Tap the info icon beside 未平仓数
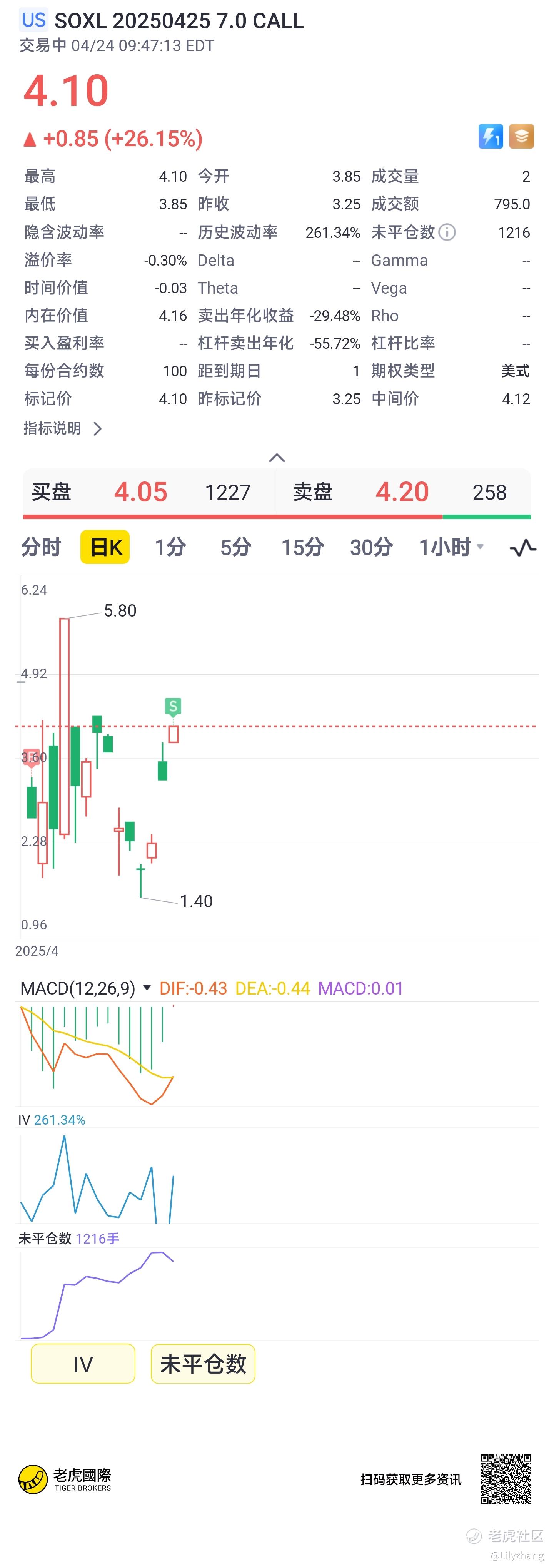Viewport: 554px width, 1568px height. 447,232
